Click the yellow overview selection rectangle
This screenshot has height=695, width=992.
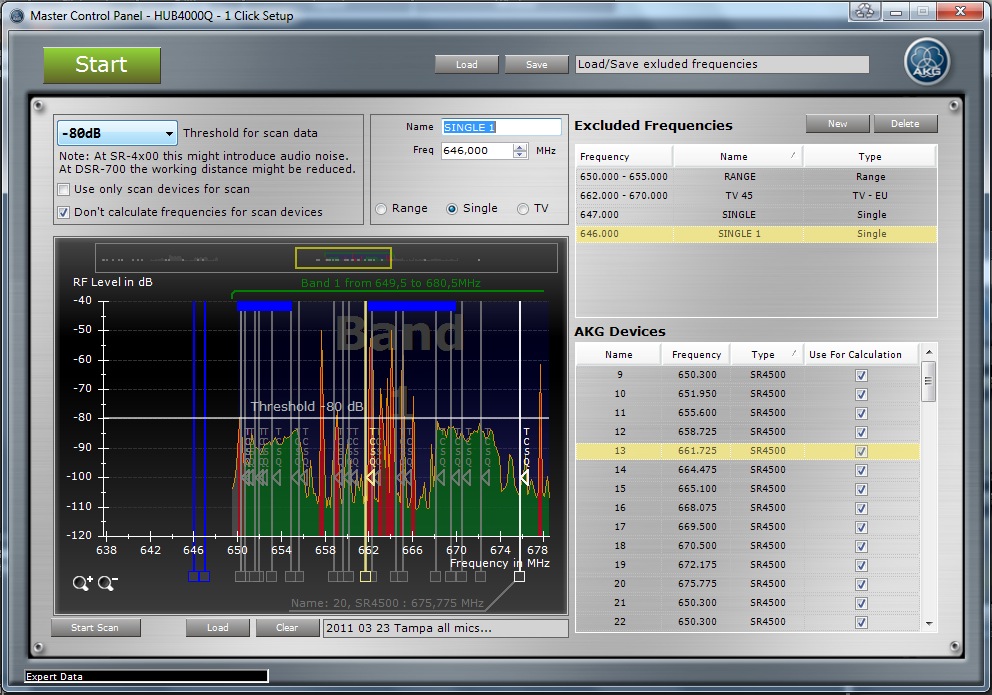coord(343,258)
